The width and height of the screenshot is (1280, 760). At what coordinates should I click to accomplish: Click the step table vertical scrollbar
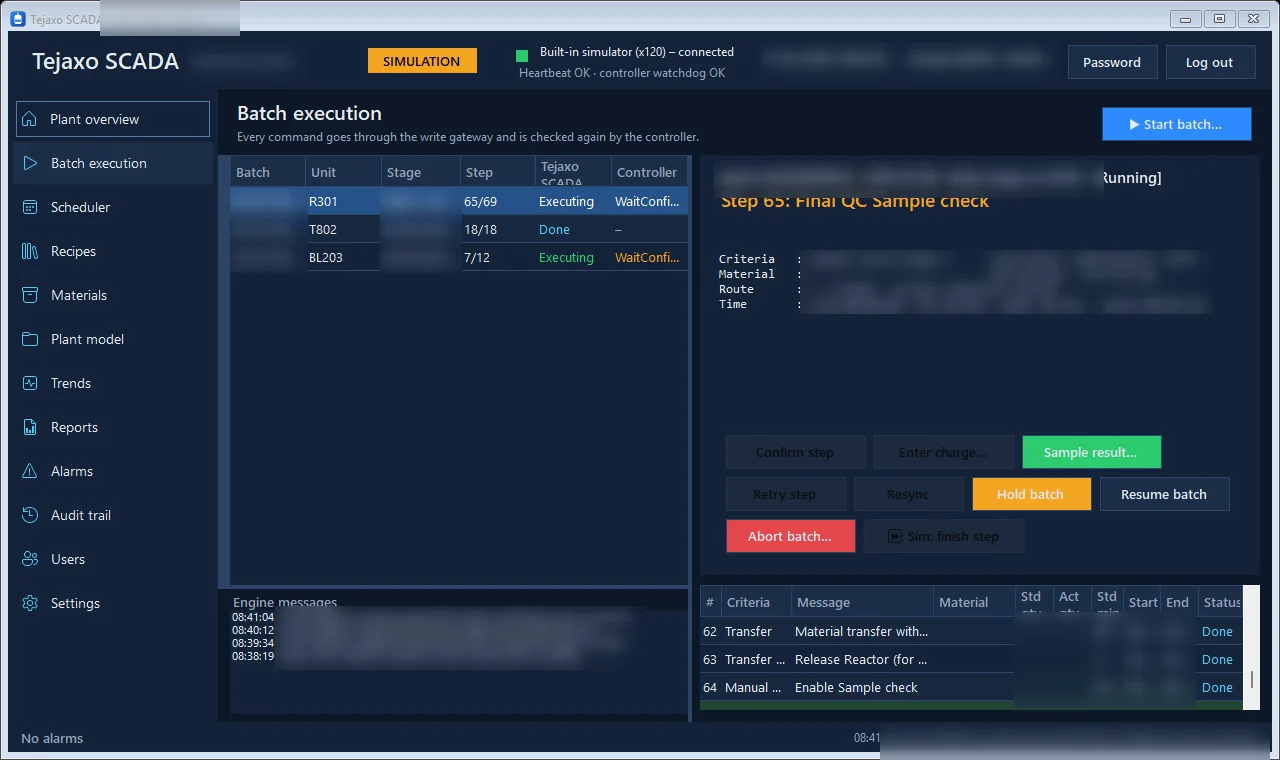[x=1252, y=647]
